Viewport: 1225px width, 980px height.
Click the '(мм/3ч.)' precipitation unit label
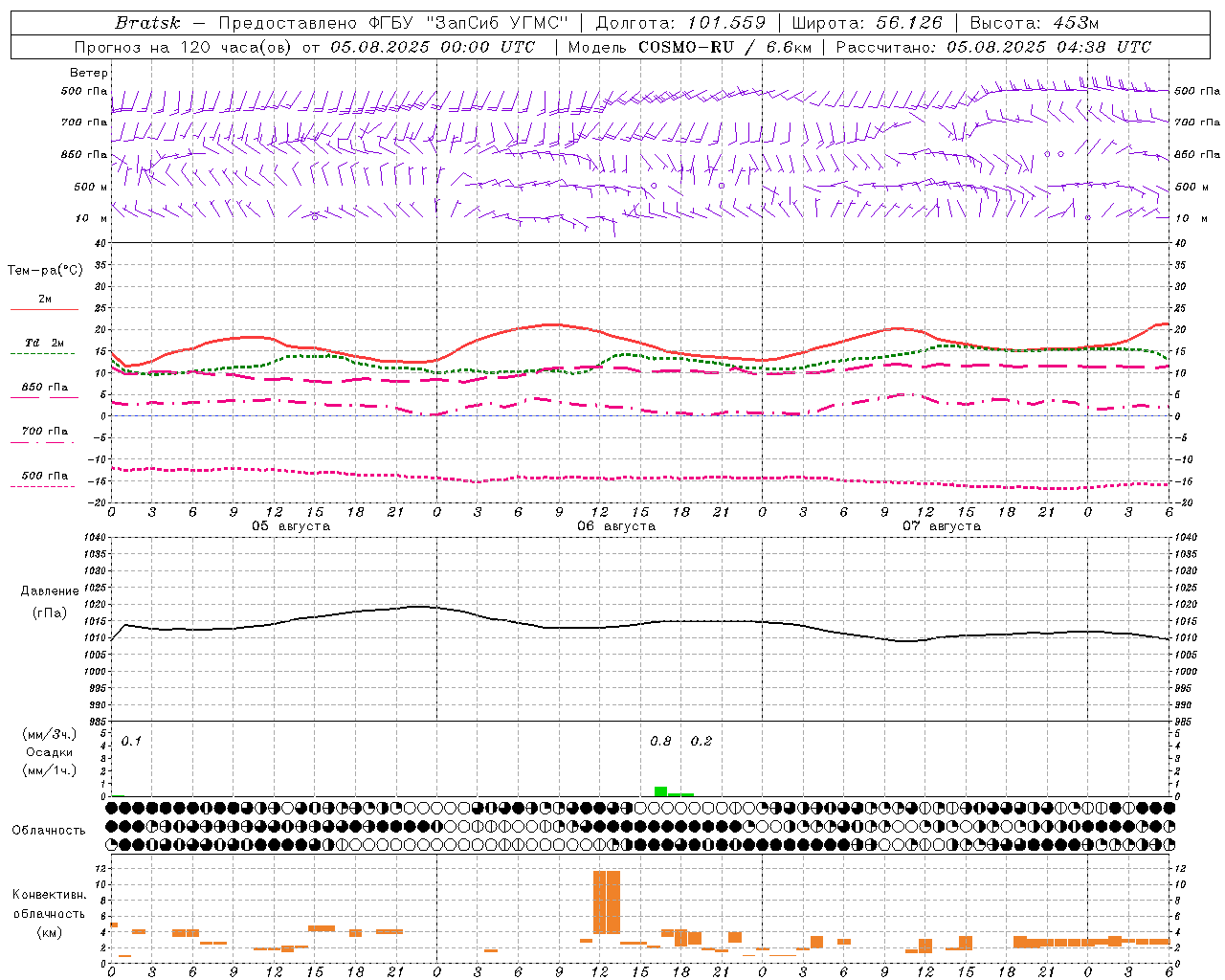click(x=50, y=735)
